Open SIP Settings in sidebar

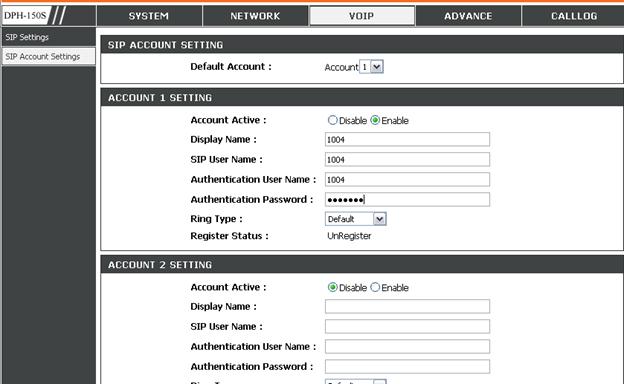(48, 37)
